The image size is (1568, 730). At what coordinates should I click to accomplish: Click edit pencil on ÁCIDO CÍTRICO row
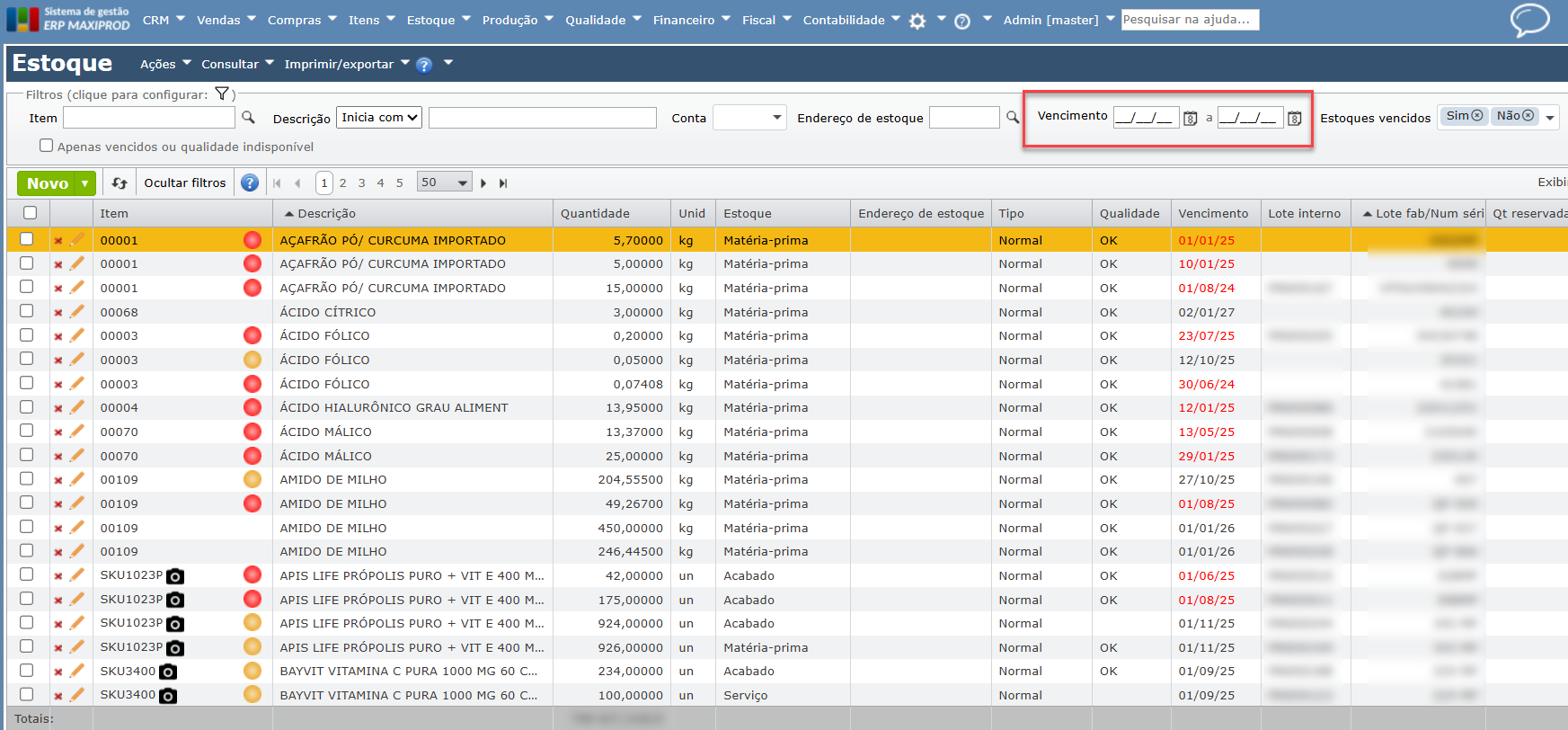[77, 312]
